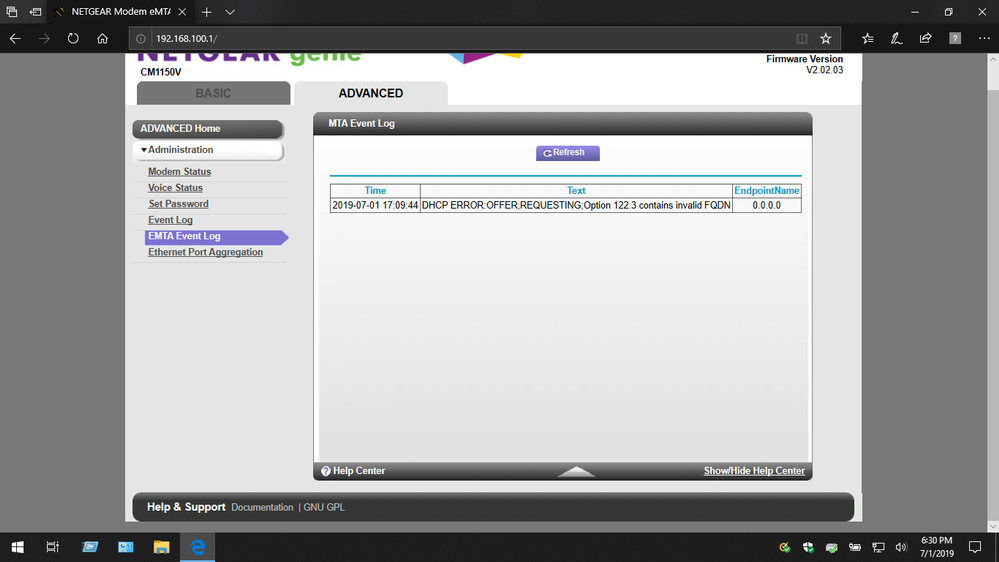Viewport: 999px width, 562px height.
Task: Click the Show/Hide Help Center link
Action: pyautogui.click(x=754, y=471)
